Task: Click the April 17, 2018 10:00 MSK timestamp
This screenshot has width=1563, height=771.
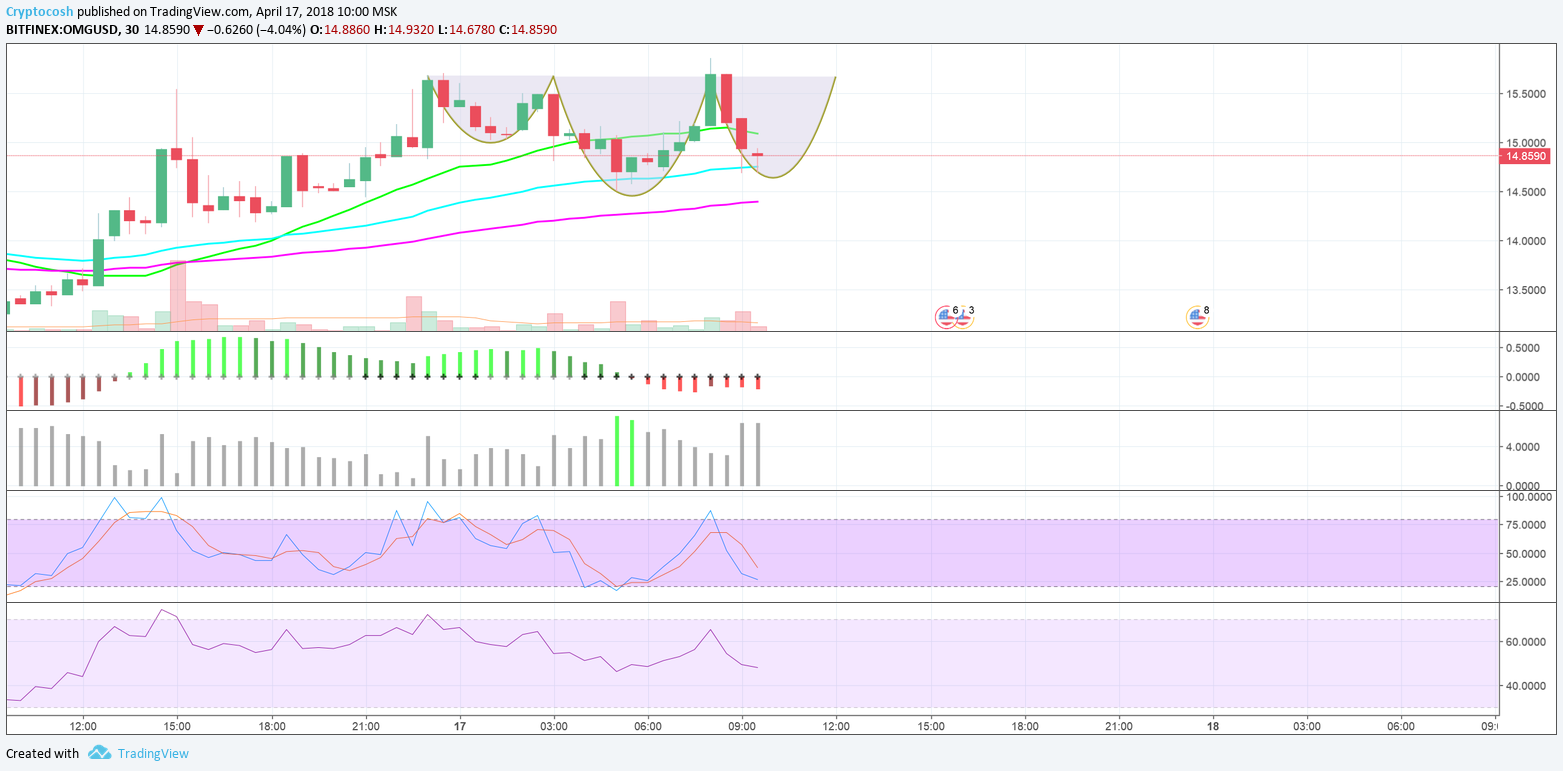Action: pos(327,12)
